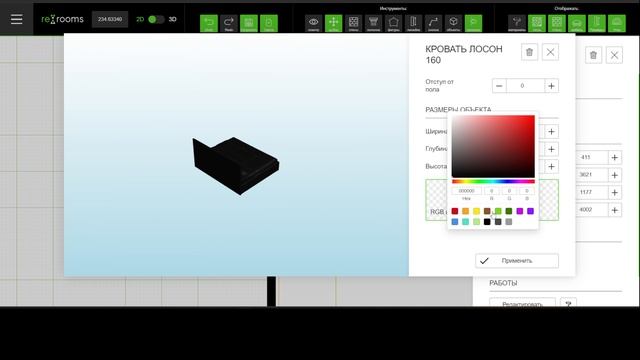Click plus next to value 411 in side panel
640x360 pixels.
tap(614, 158)
